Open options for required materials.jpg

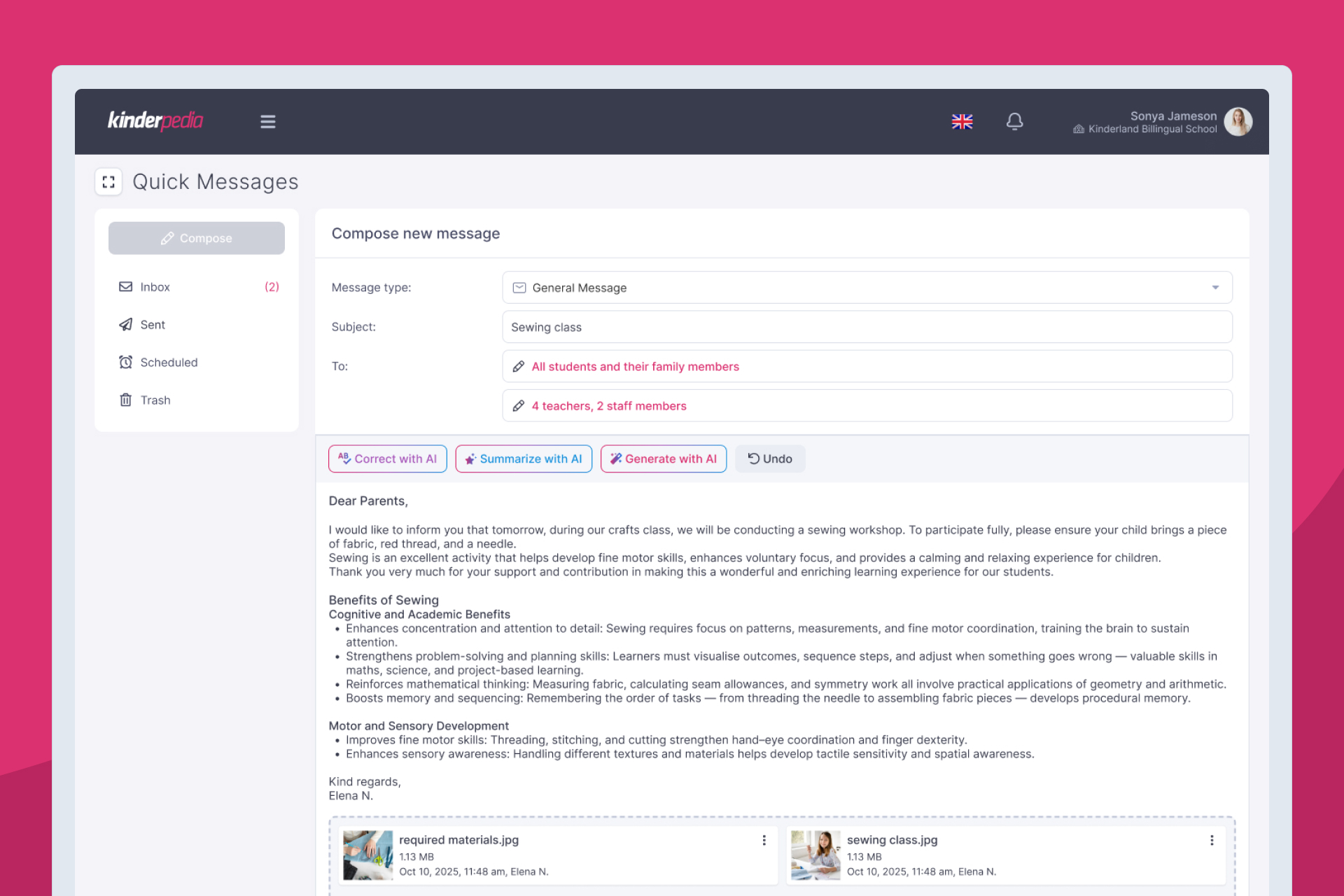tap(764, 840)
